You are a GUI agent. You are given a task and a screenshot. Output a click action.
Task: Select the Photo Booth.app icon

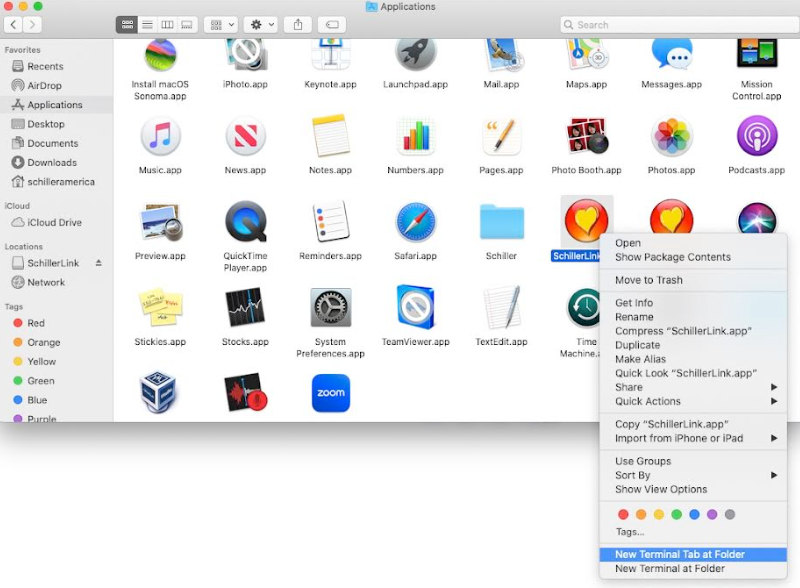point(586,136)
